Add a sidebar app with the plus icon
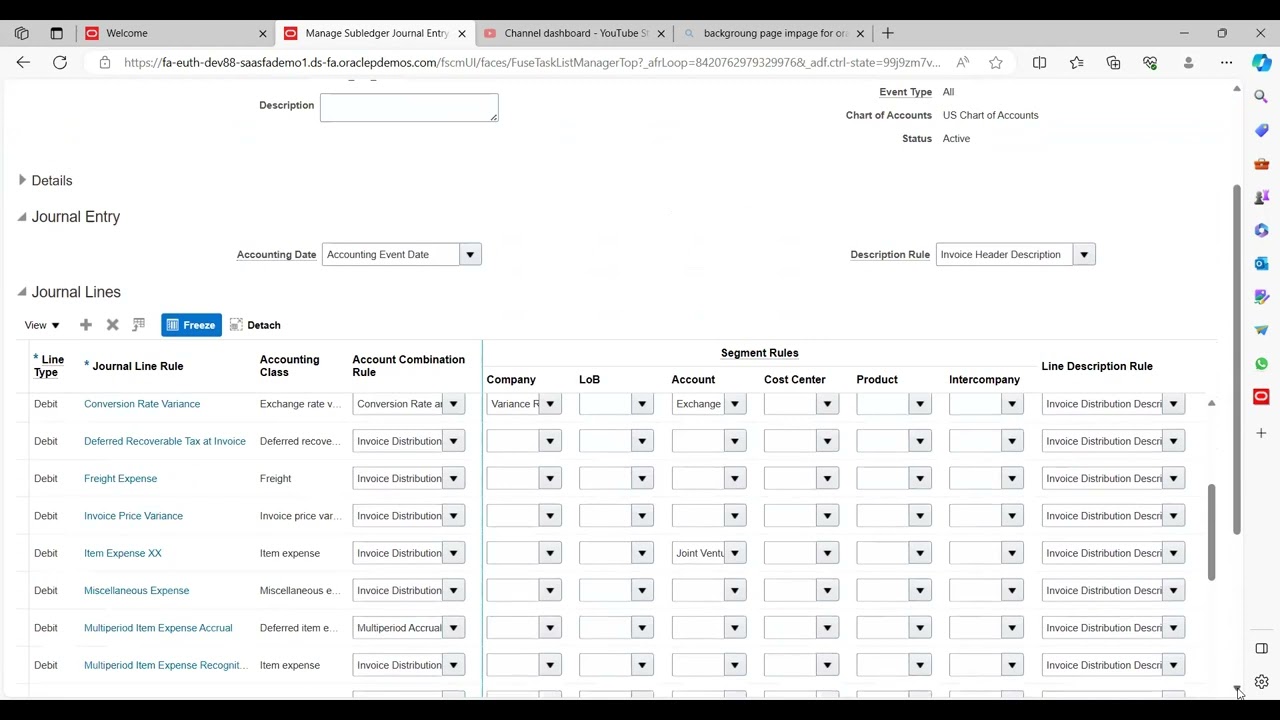Image resolution: width=1280 pixels, height=720 pixels. coord(1262,433)
